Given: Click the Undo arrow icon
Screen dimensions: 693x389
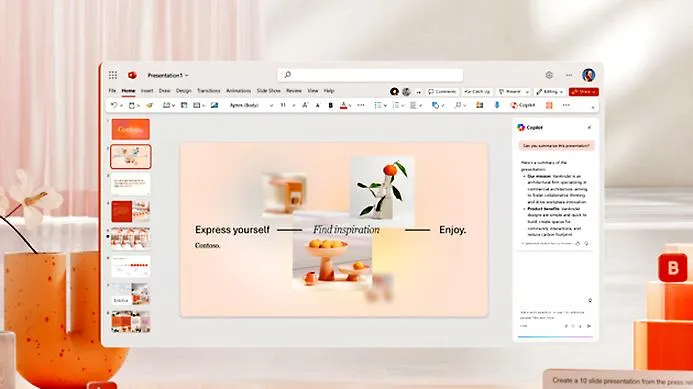Looking at the screenshot, I should (114, 105).
